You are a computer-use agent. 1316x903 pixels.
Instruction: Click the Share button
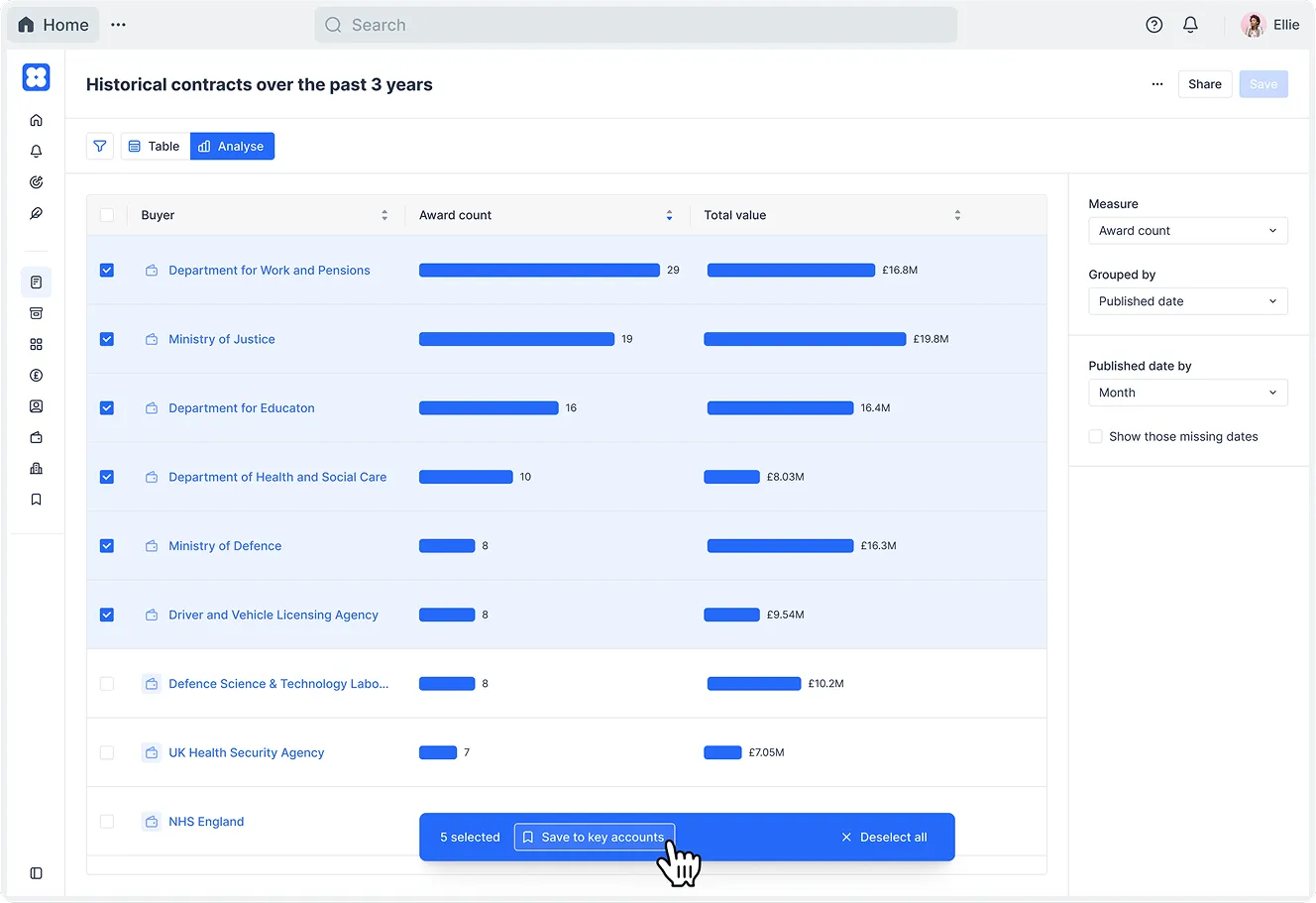pos(1205,84)
